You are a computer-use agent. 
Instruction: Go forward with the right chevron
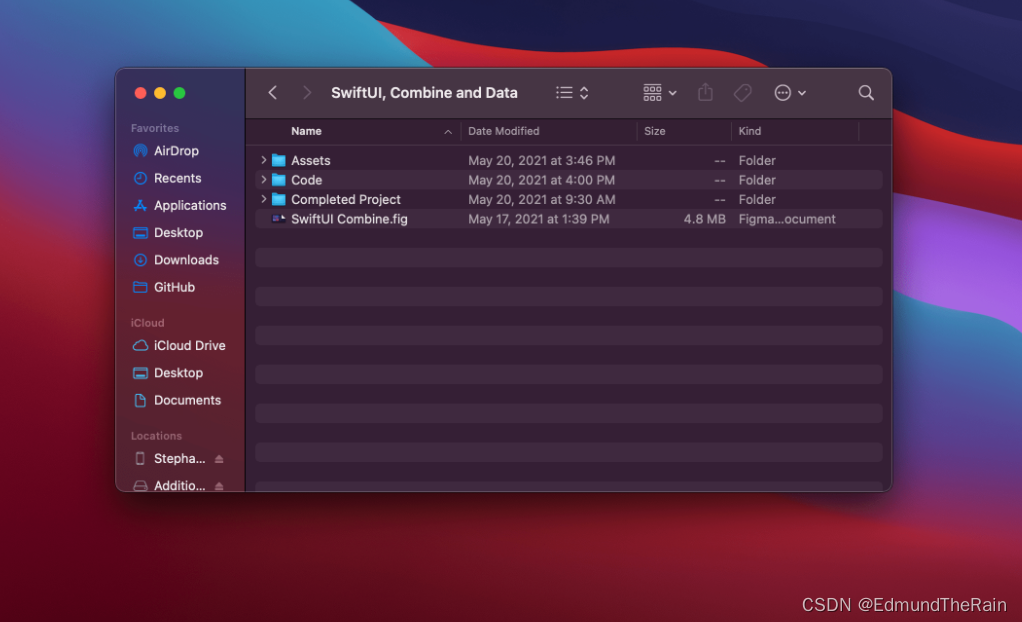pos(306,93)
